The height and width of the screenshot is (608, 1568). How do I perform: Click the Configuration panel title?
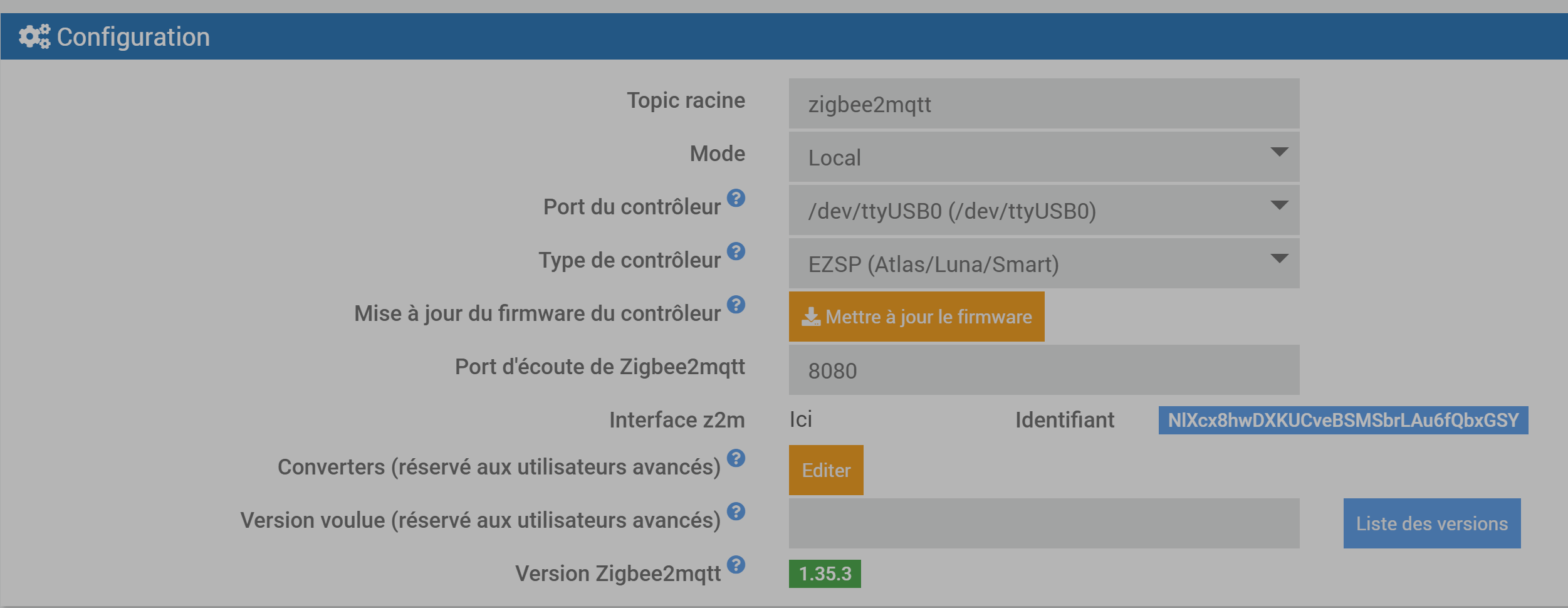pyautogui.click(x=133, y=37)
